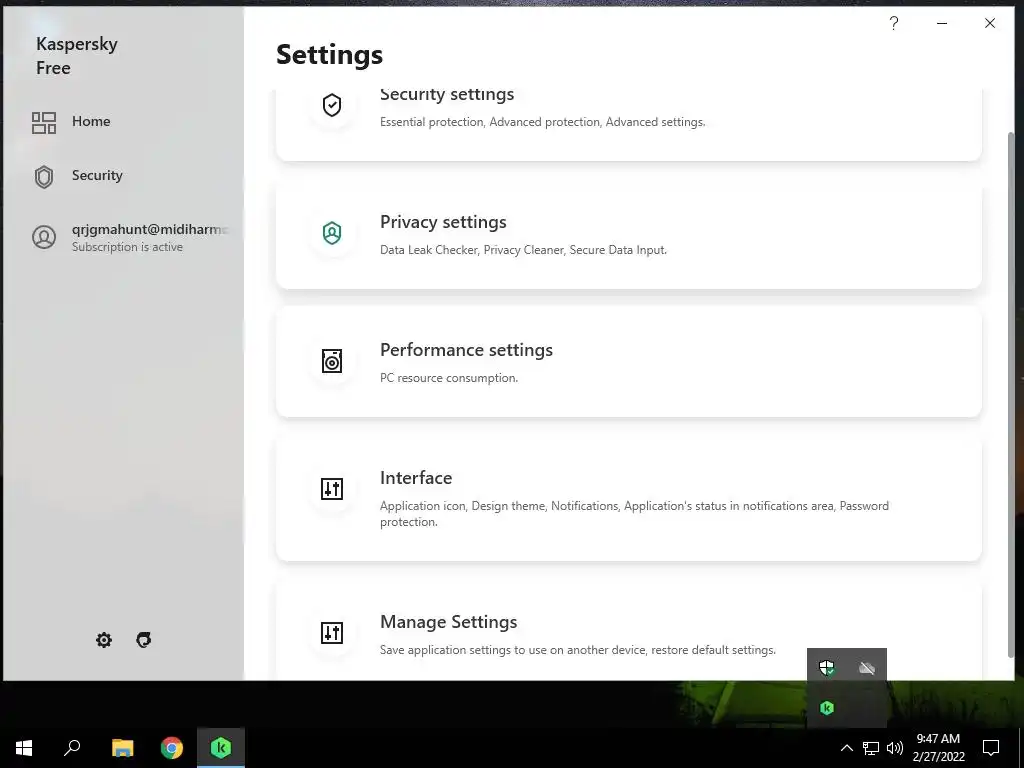Click the Home grid icon
This screenshot has height=768, width=1024.
[x=44, y=122]
